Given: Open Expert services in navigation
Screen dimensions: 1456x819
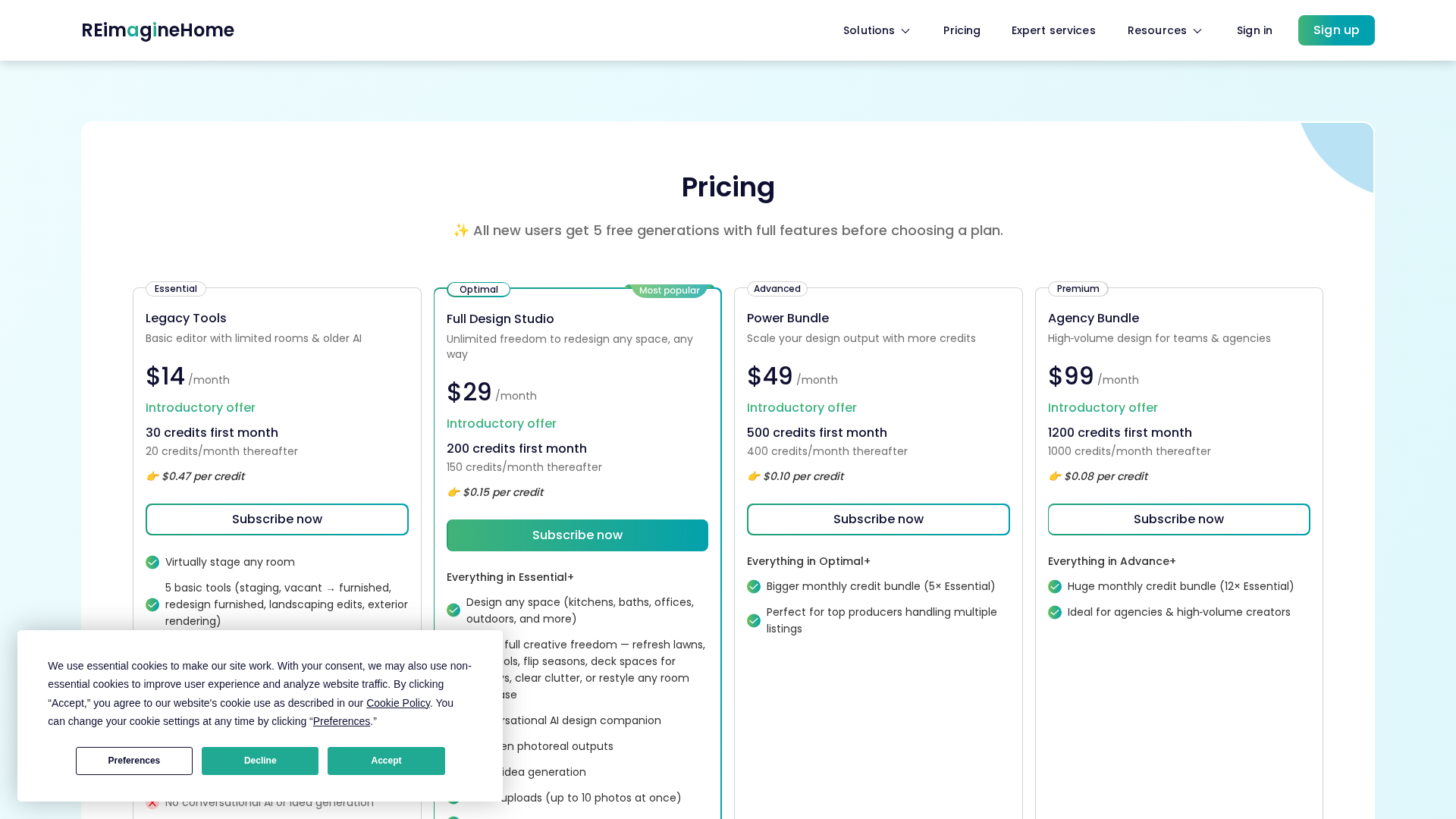Looking at the screenshot, I should pos(1053,30).
